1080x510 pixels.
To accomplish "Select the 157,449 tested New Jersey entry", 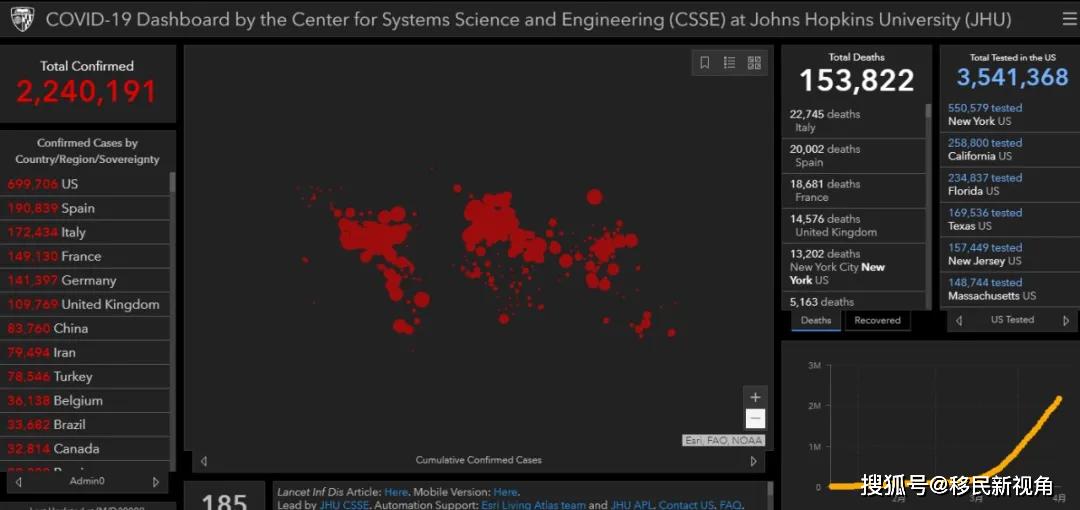I will click(1010, 254).
